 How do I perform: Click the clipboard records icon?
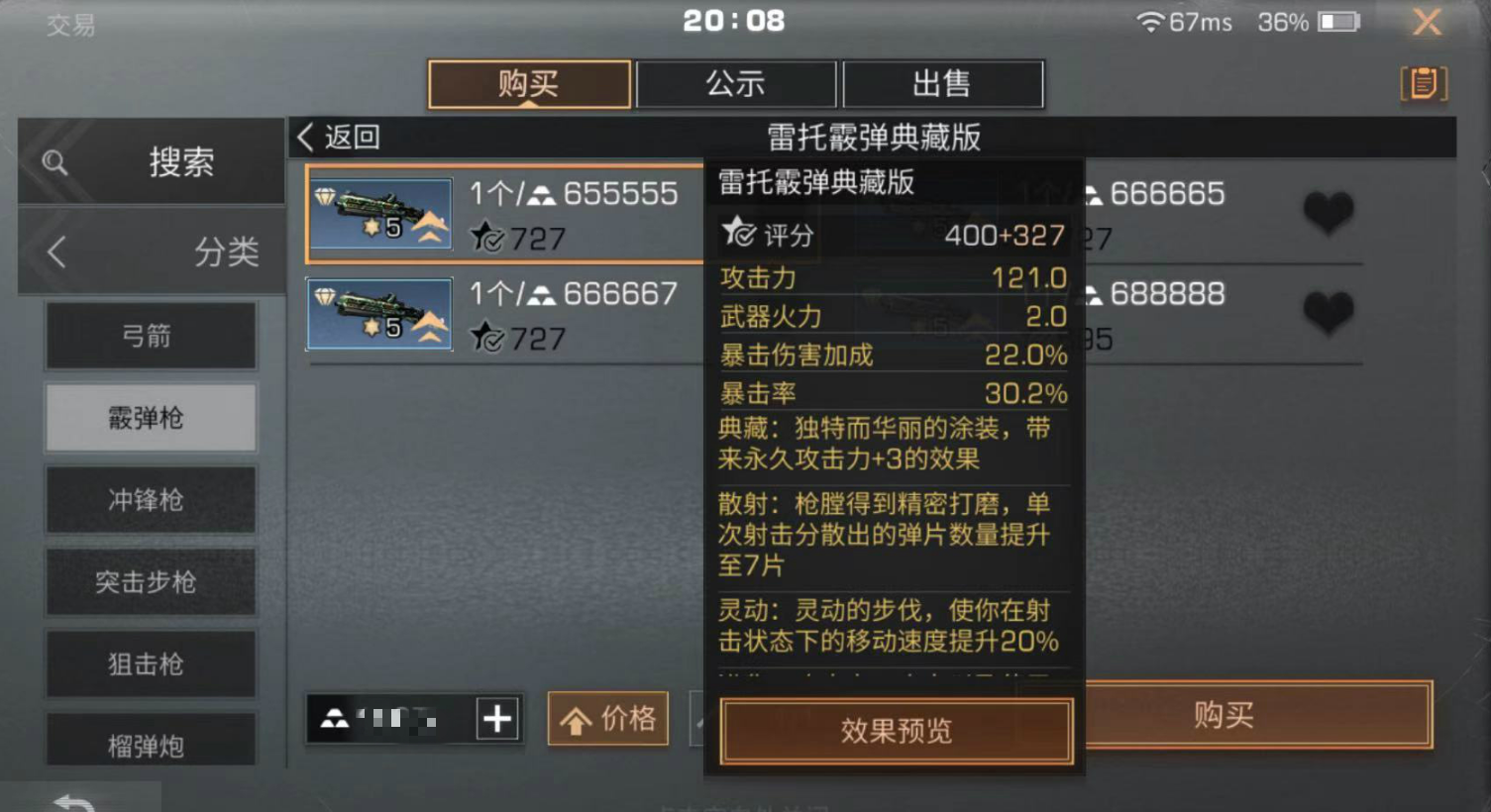pyautogui.click(x=1424, y=83)
